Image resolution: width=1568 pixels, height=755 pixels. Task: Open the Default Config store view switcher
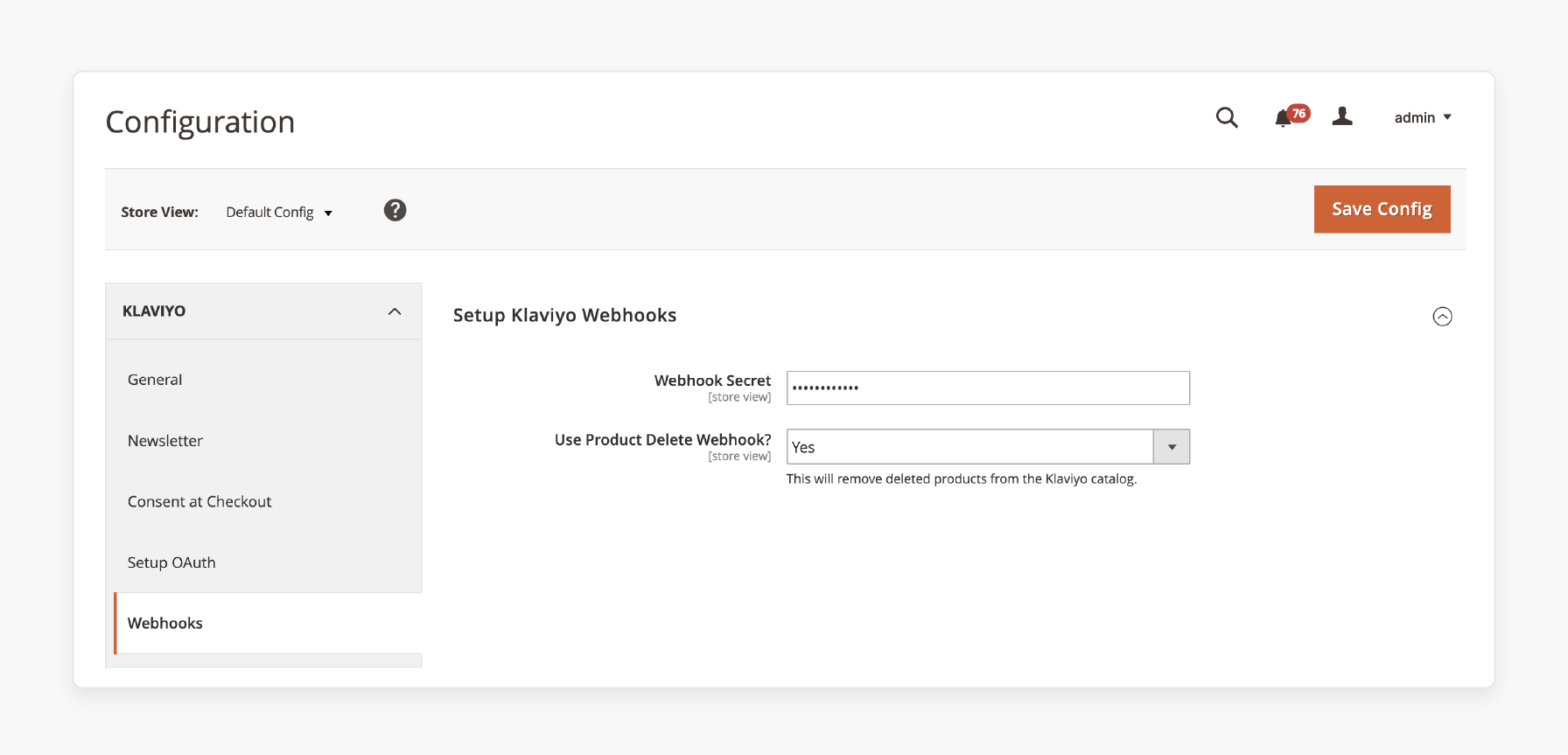[279, 212]
